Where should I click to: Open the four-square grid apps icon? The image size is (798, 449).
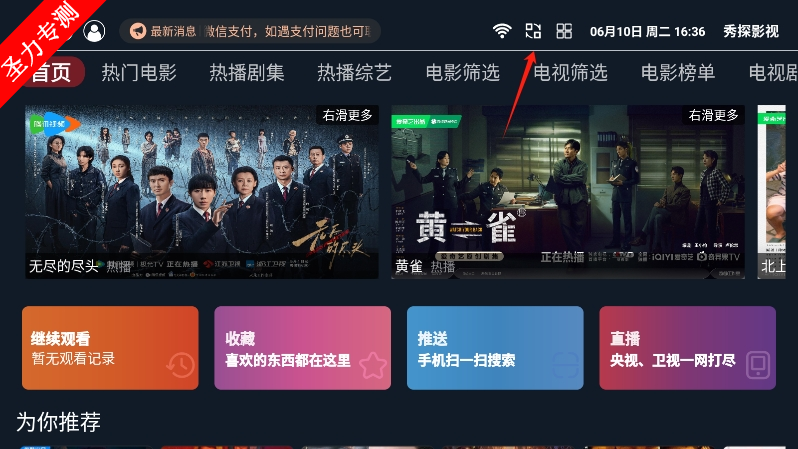[x=564, y=31]
